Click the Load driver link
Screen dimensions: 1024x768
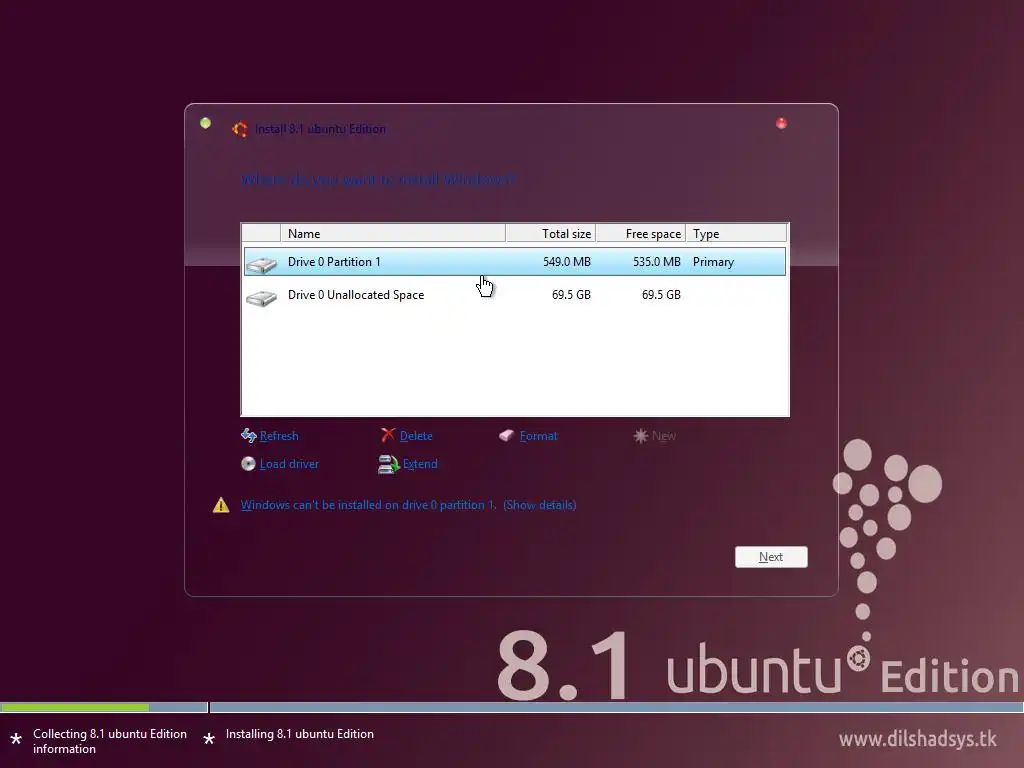pos(289,464)
